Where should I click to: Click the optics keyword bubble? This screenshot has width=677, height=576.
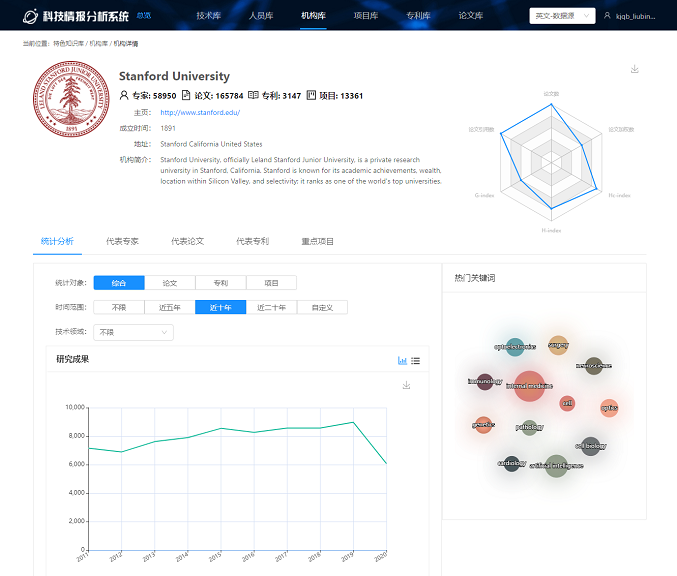[x=609, y=408]
